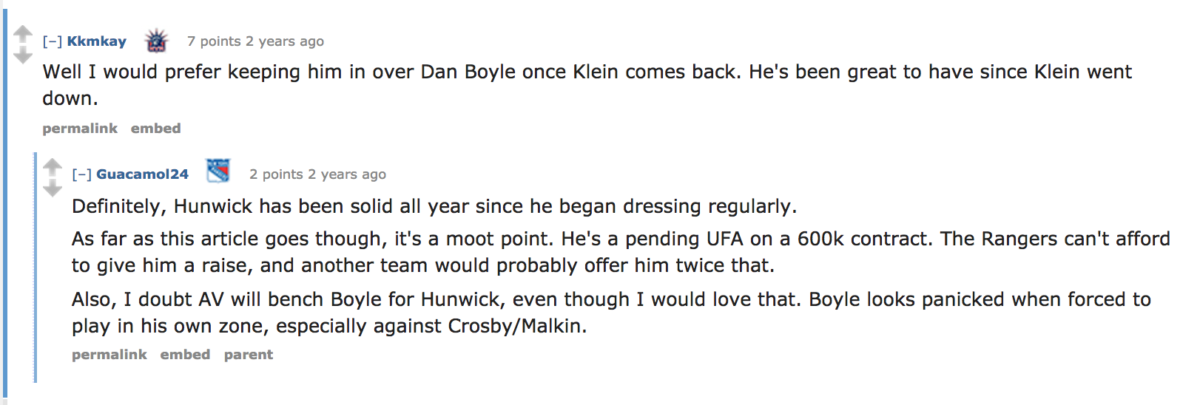The width and height of the screenshot is (1200, 405).
Task: Click the timestamp on Kkmkay's comment
Action: pos(285,42)
